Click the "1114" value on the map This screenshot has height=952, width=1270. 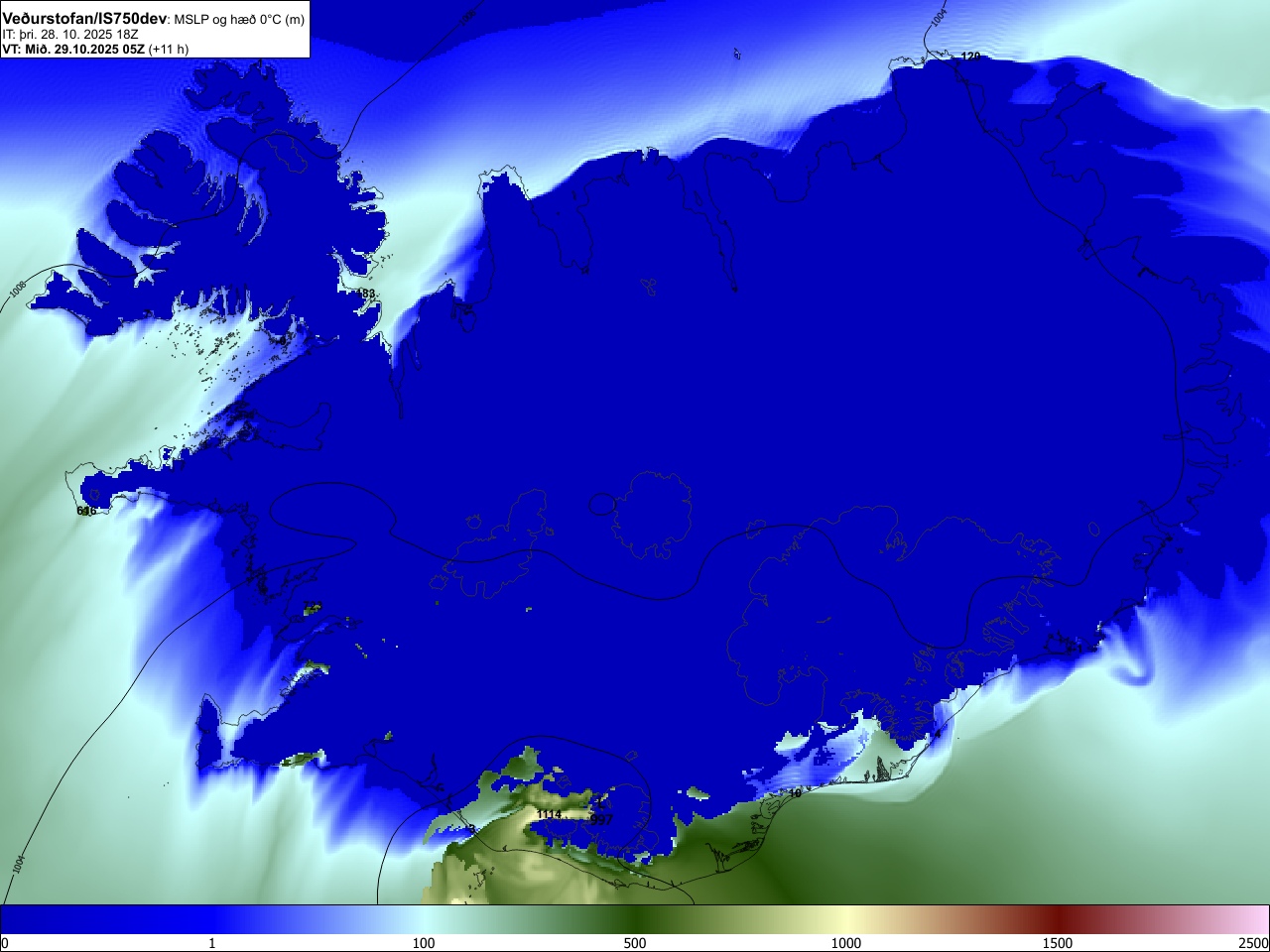(x=549, y=814)
